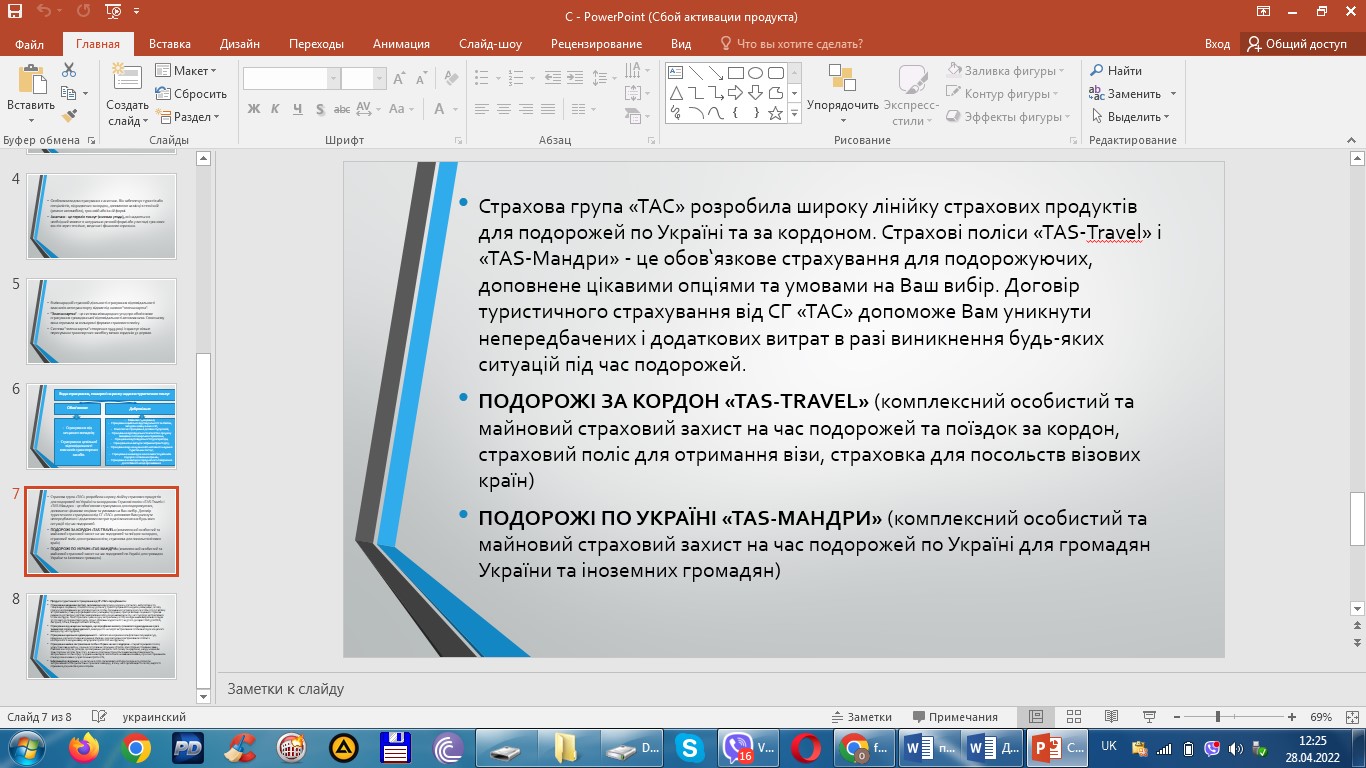The width and height of the screenshot is (1366, 768).
Task: Expand Заменить replace dropdown arrow
Action: point(1173,94)
